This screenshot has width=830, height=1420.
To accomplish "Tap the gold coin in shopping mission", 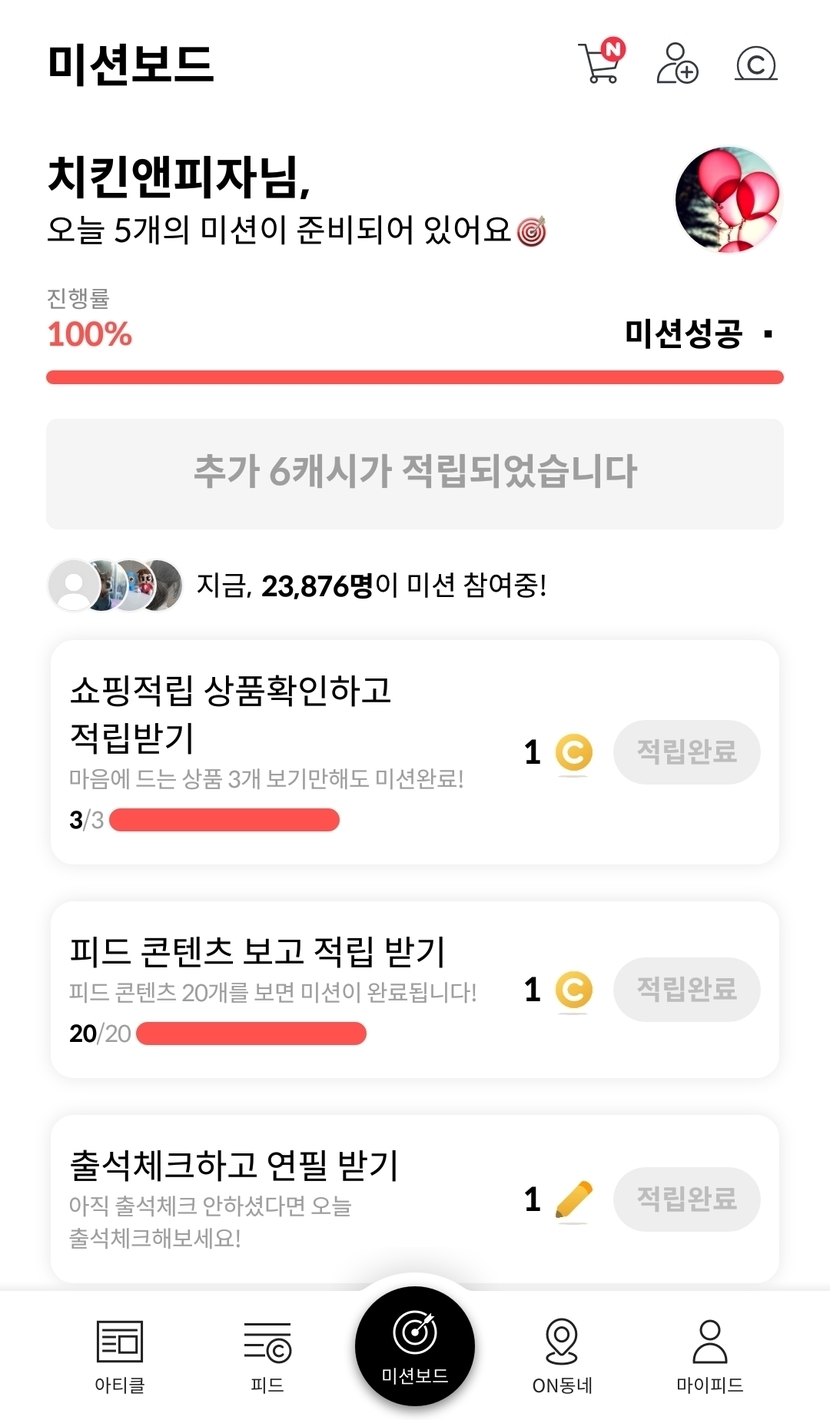I will point(573,753).
